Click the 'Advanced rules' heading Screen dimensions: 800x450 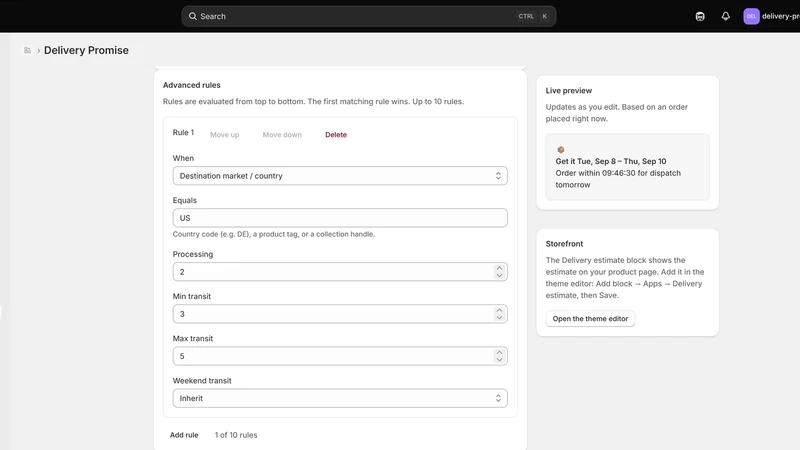pos(192,85)
